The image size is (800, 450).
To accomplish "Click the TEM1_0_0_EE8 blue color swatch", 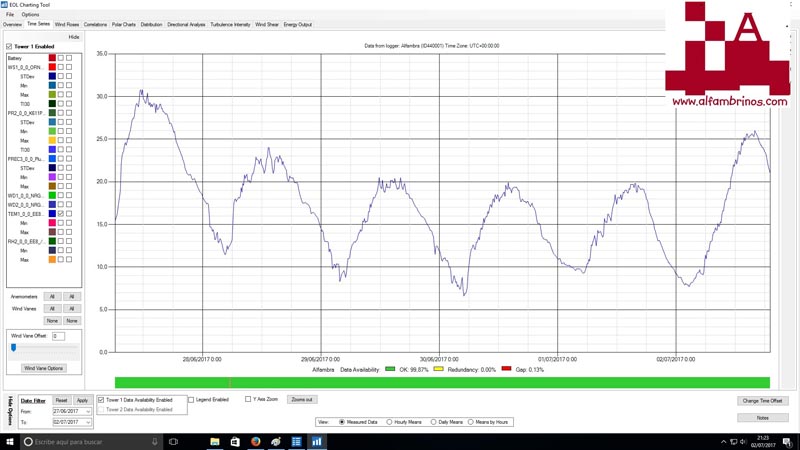I will click(52, 214).
